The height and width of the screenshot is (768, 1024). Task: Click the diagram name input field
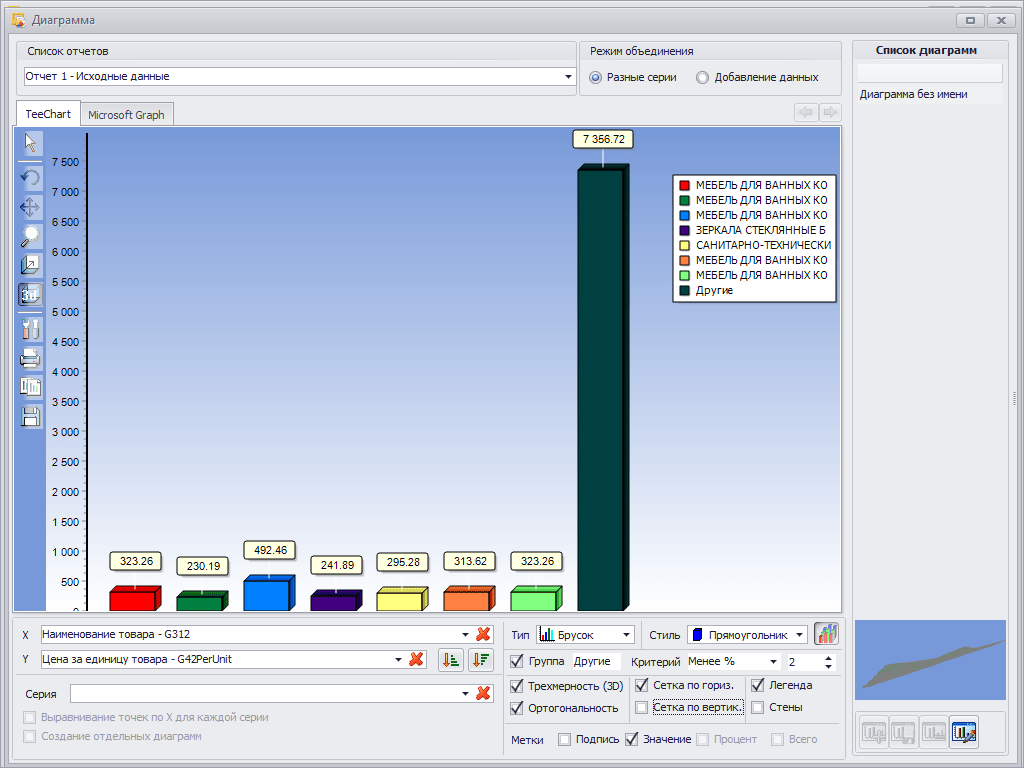929,72
